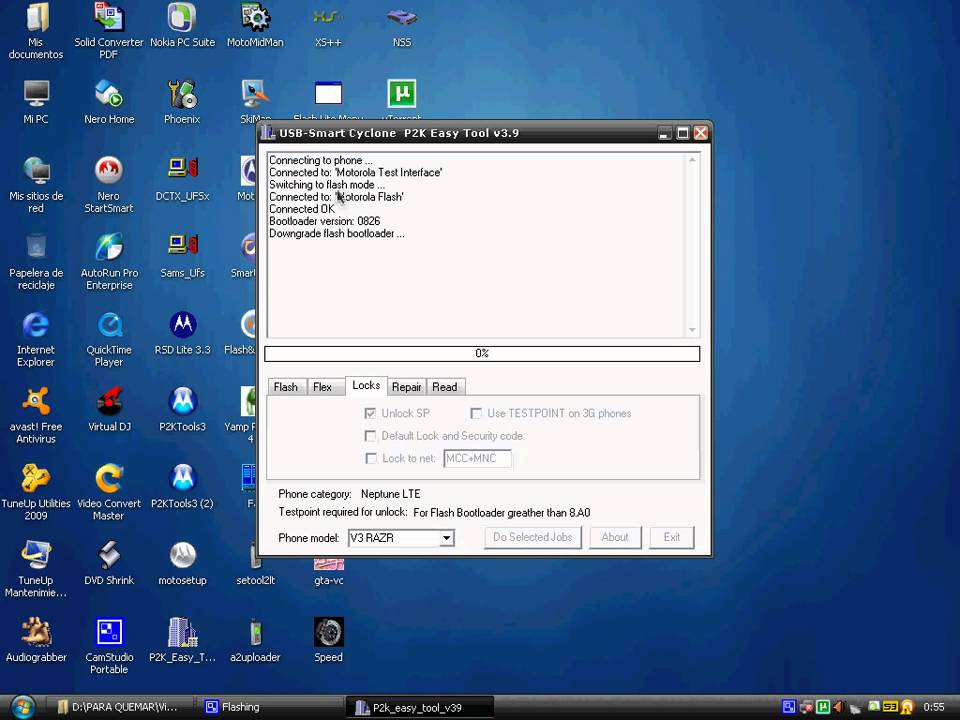Open CamStudio Portable icon
960x720 pixels.
tap(108, 646)
